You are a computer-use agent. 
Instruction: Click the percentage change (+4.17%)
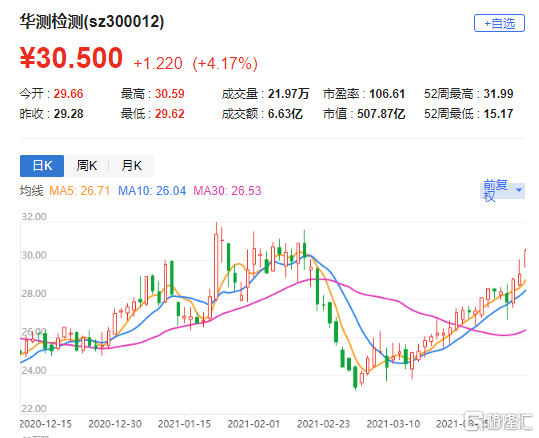(225, 64)
